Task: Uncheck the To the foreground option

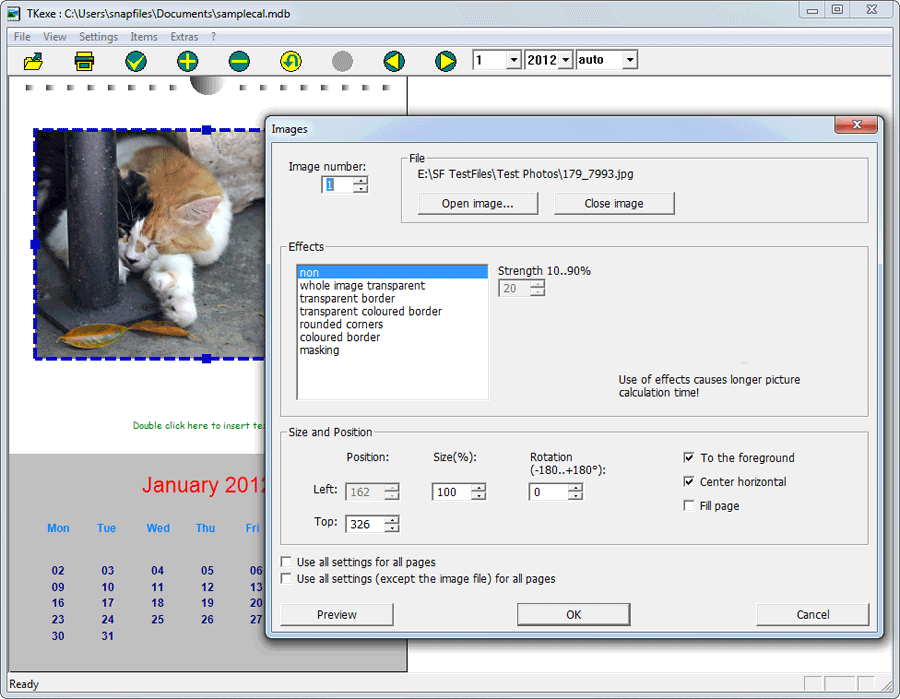Action: [689, 458]
